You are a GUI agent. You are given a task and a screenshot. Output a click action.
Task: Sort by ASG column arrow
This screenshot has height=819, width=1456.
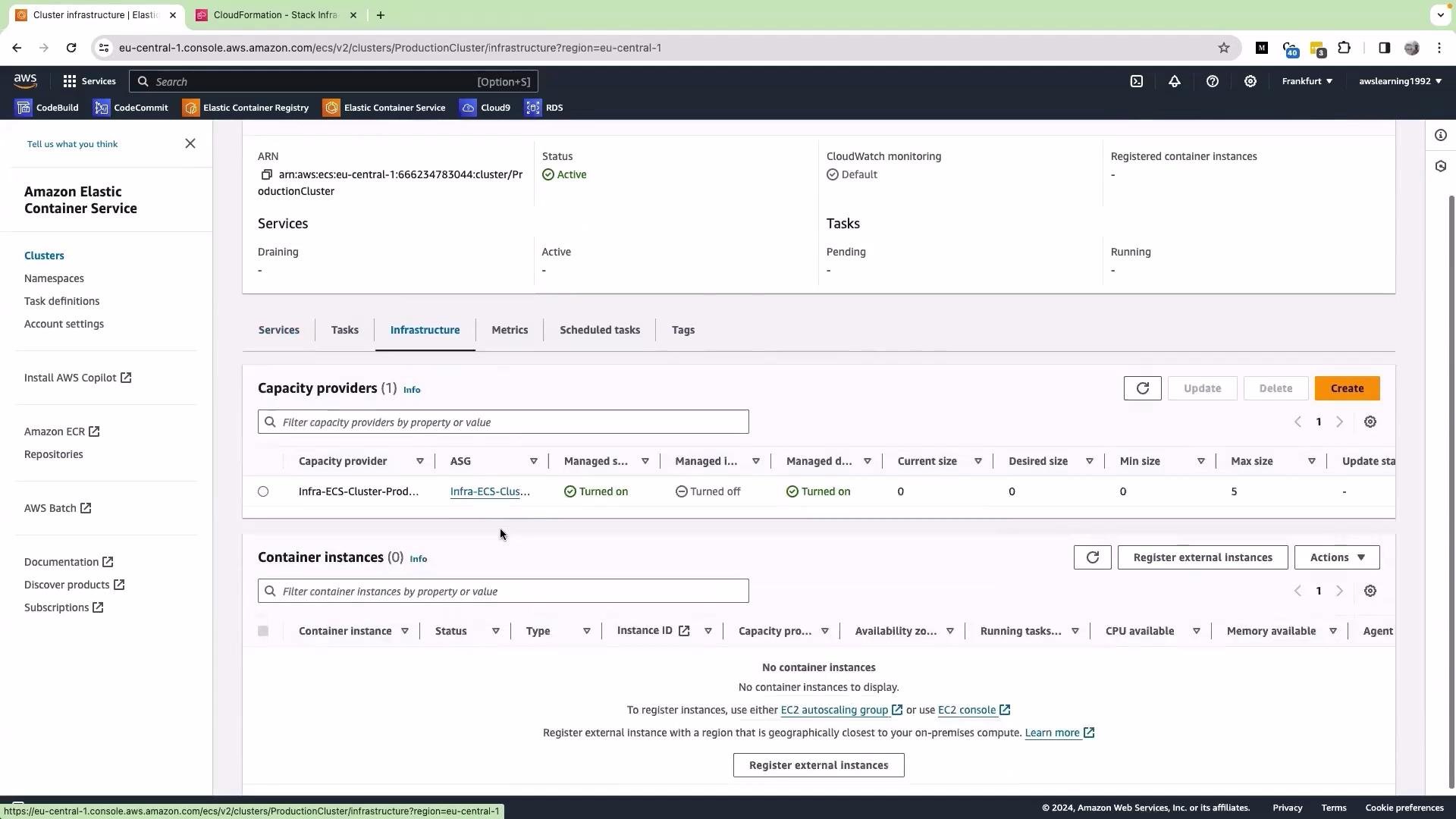tap(533, 461)
